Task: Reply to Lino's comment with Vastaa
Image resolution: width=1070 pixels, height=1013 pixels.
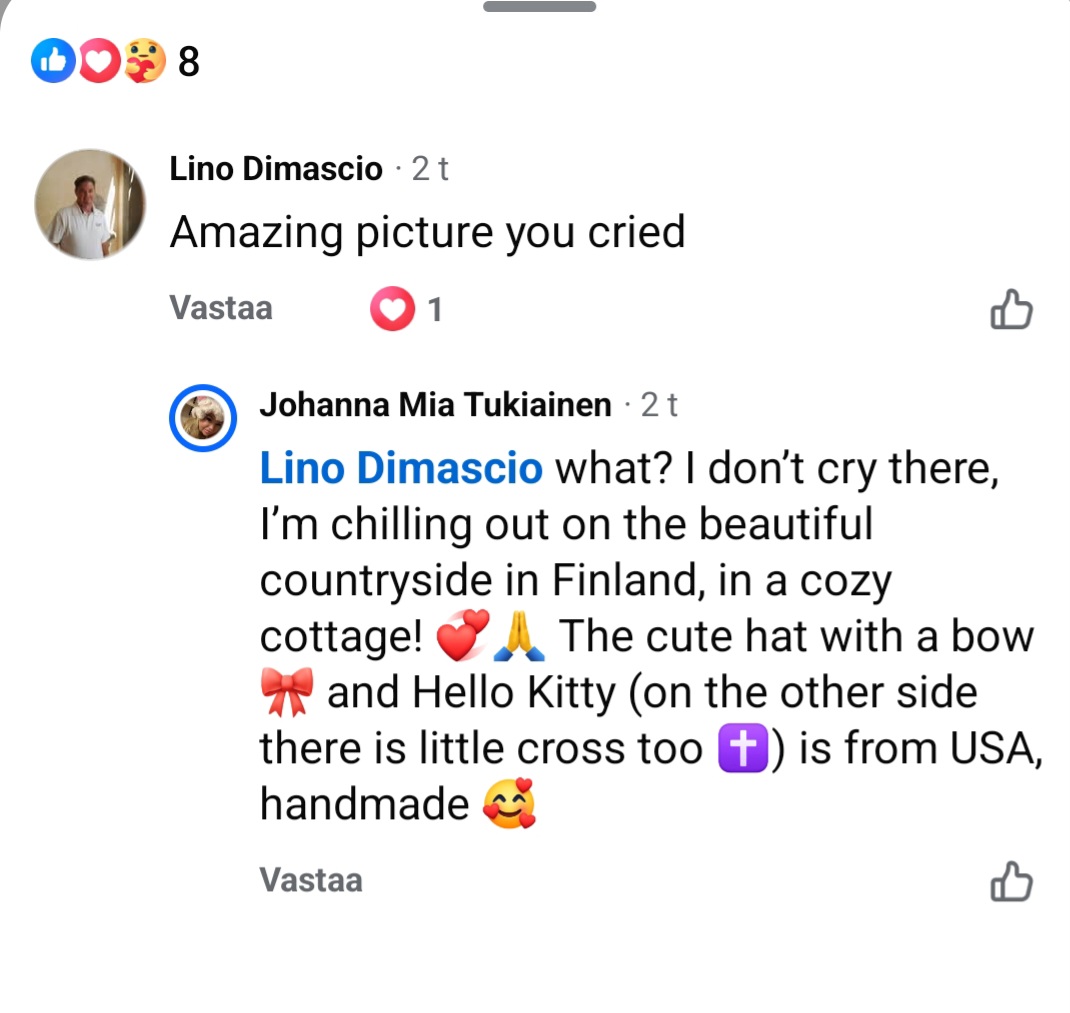Action: point(221,307)
